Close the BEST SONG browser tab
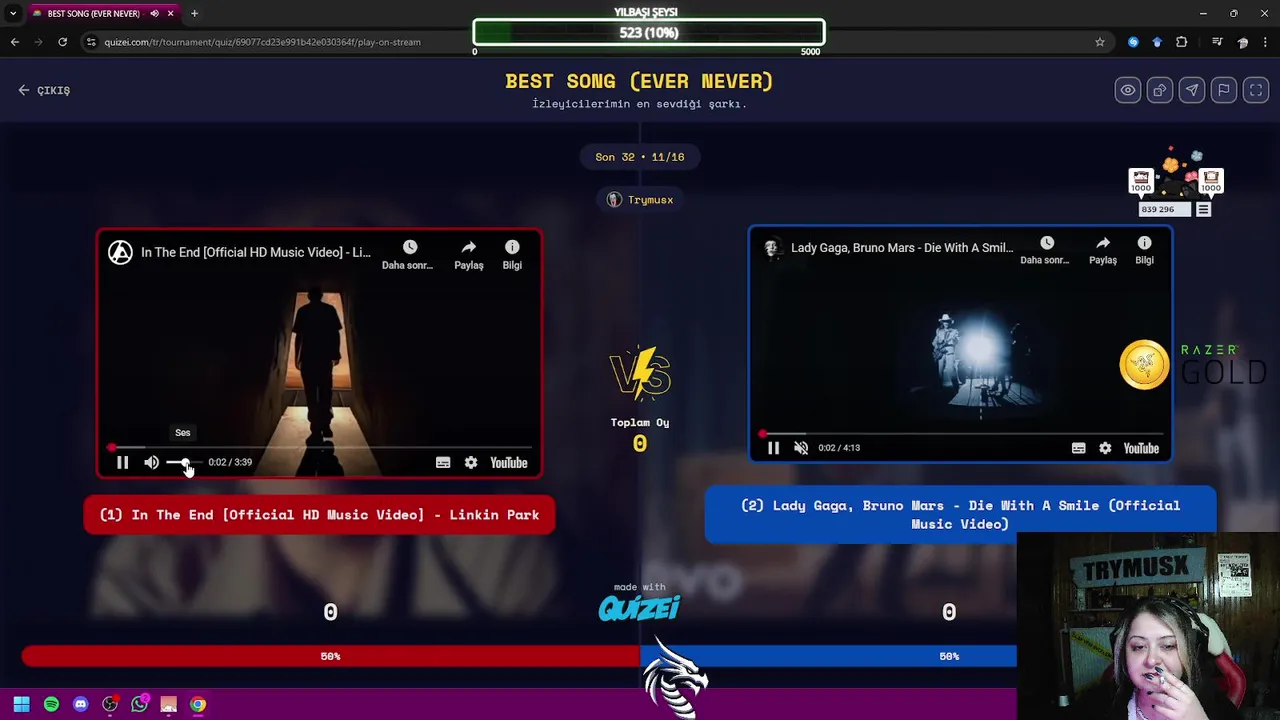The width and height of the screenshot is (1280, 720). [x=170, y=14]
